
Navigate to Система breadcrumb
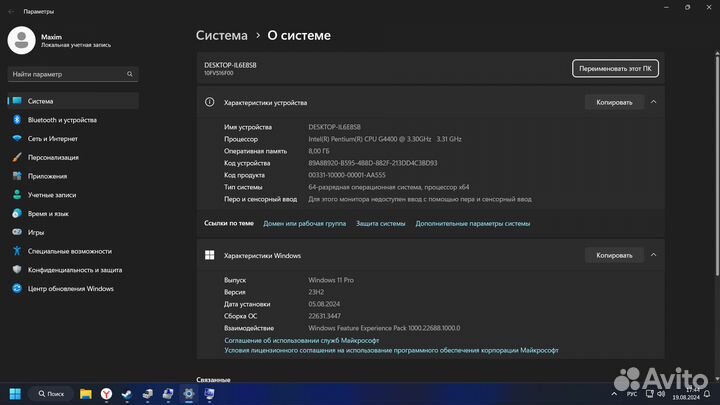point(222,35)
